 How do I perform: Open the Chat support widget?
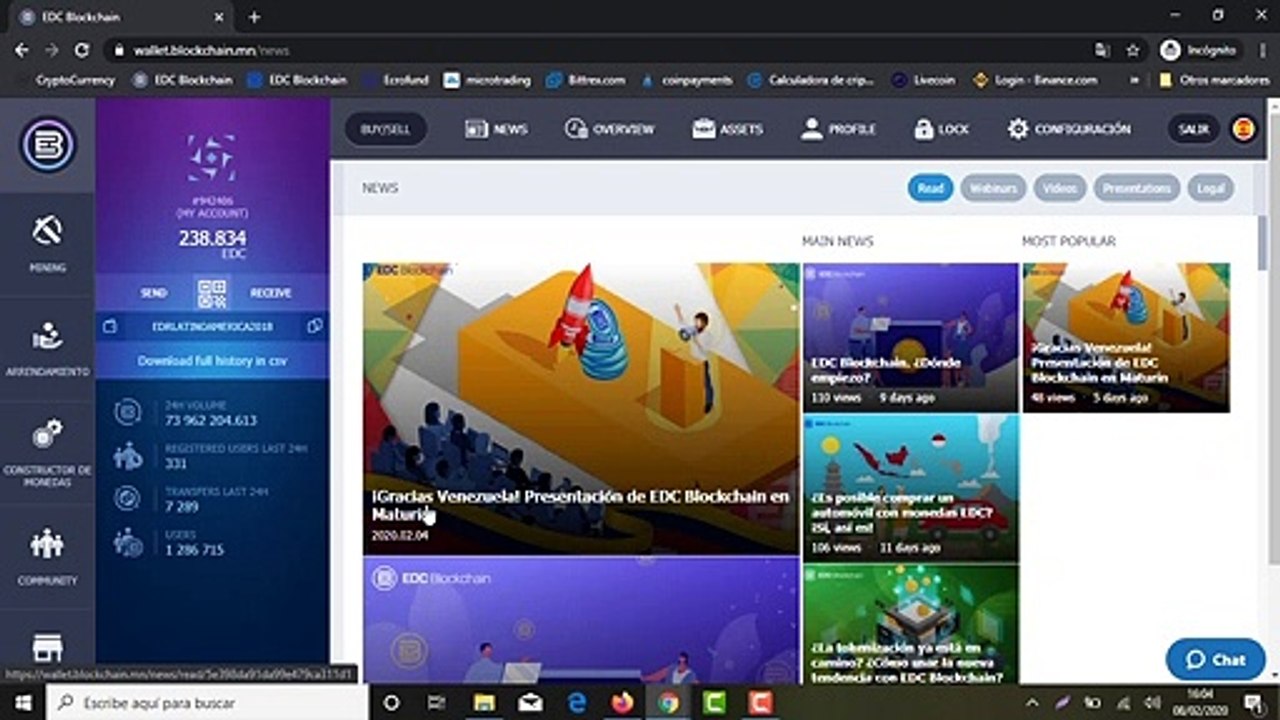[x=1216, y=660]
